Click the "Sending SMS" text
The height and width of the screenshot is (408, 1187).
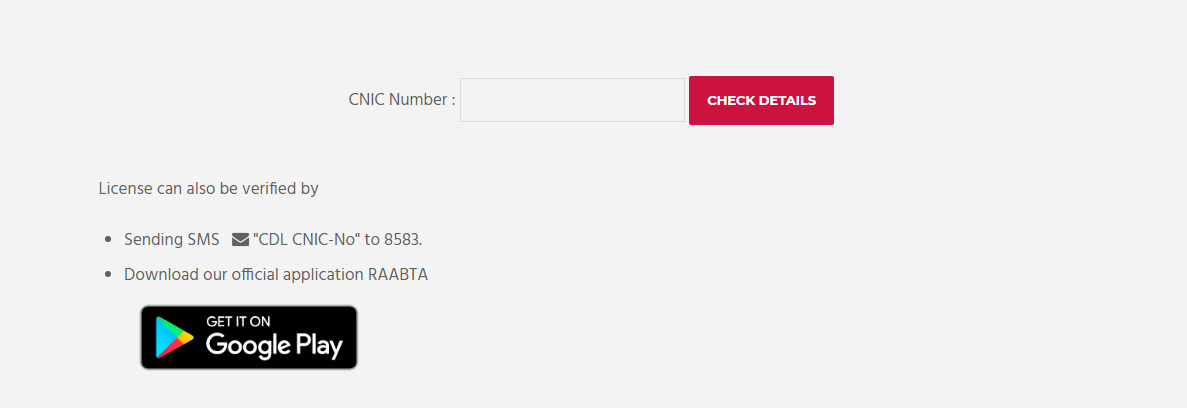pyautogui.click(x=171, y=240)
